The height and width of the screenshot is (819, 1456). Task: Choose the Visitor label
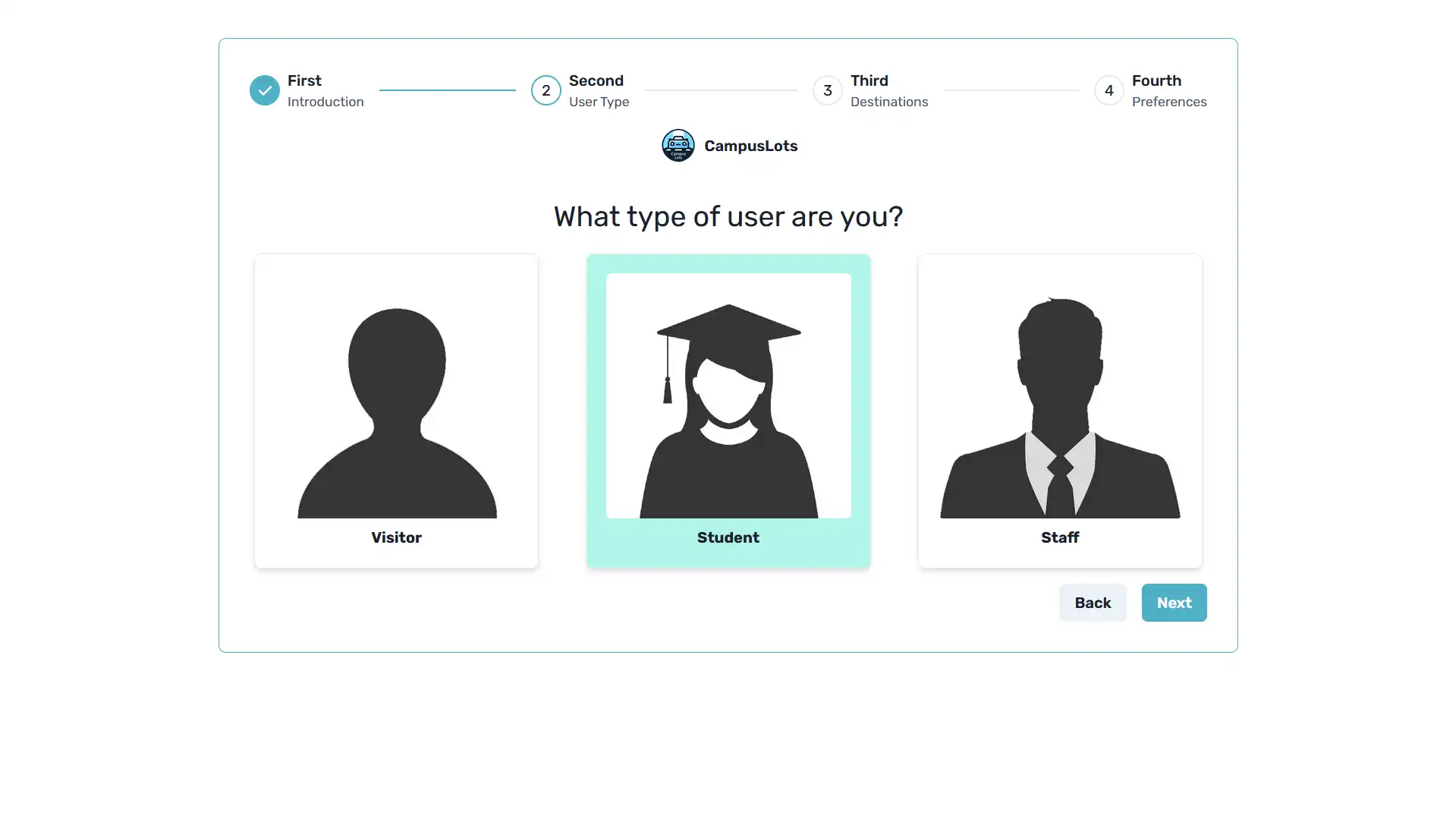pyautogui.click(x=396, y=537)
